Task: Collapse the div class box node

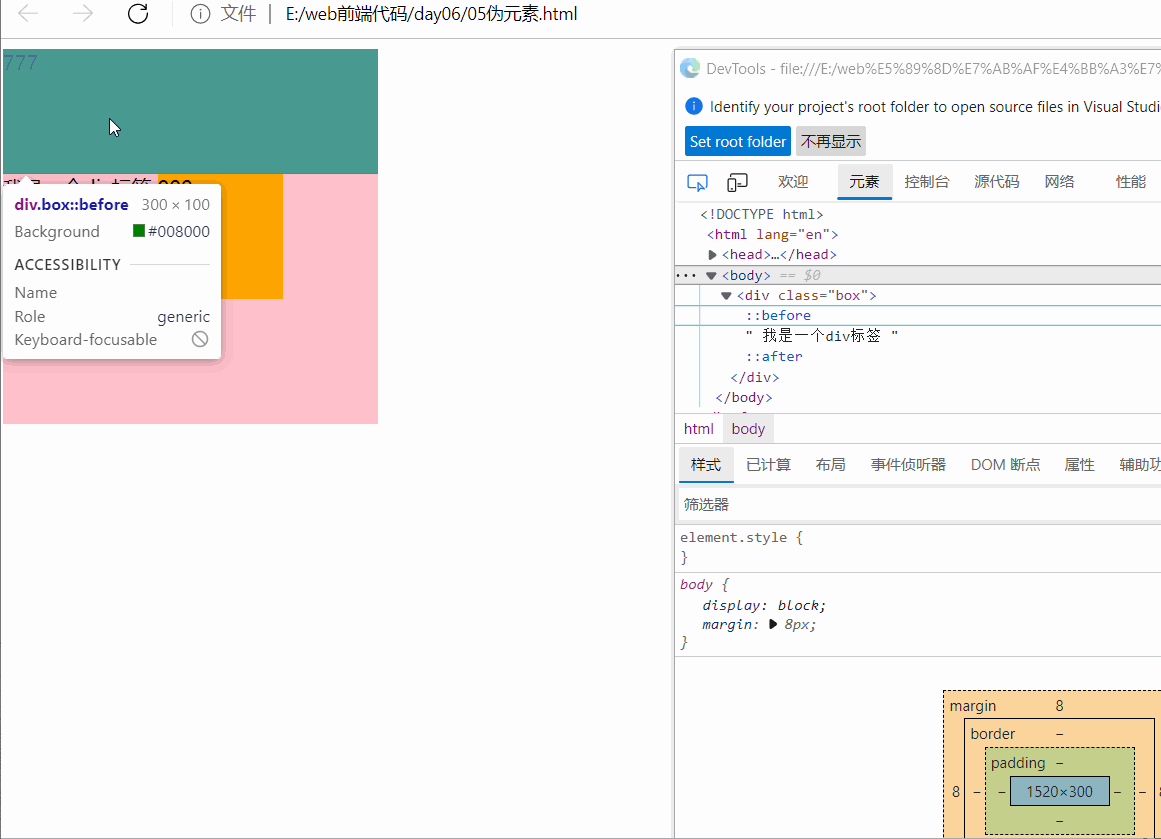Action: coord(726,295)
